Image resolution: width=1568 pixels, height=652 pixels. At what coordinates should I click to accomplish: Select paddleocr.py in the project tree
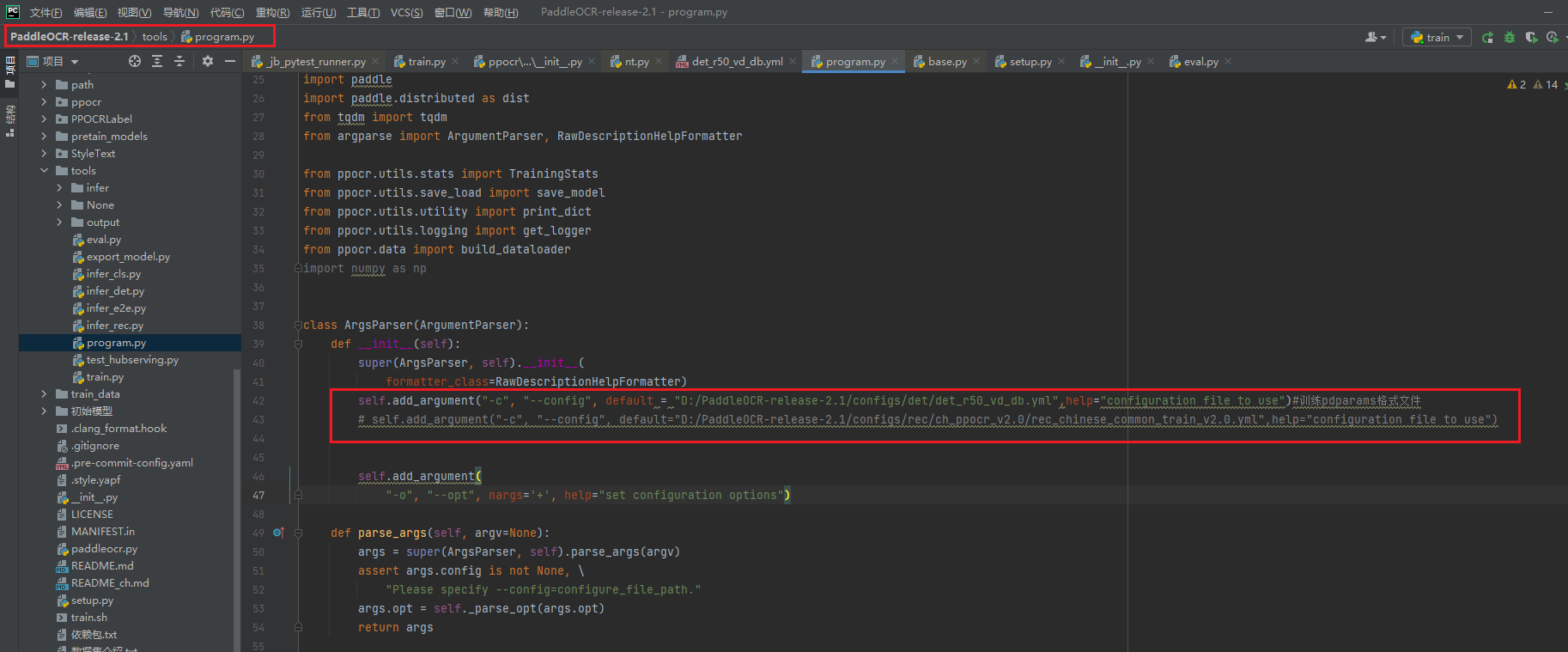[104, 549]
